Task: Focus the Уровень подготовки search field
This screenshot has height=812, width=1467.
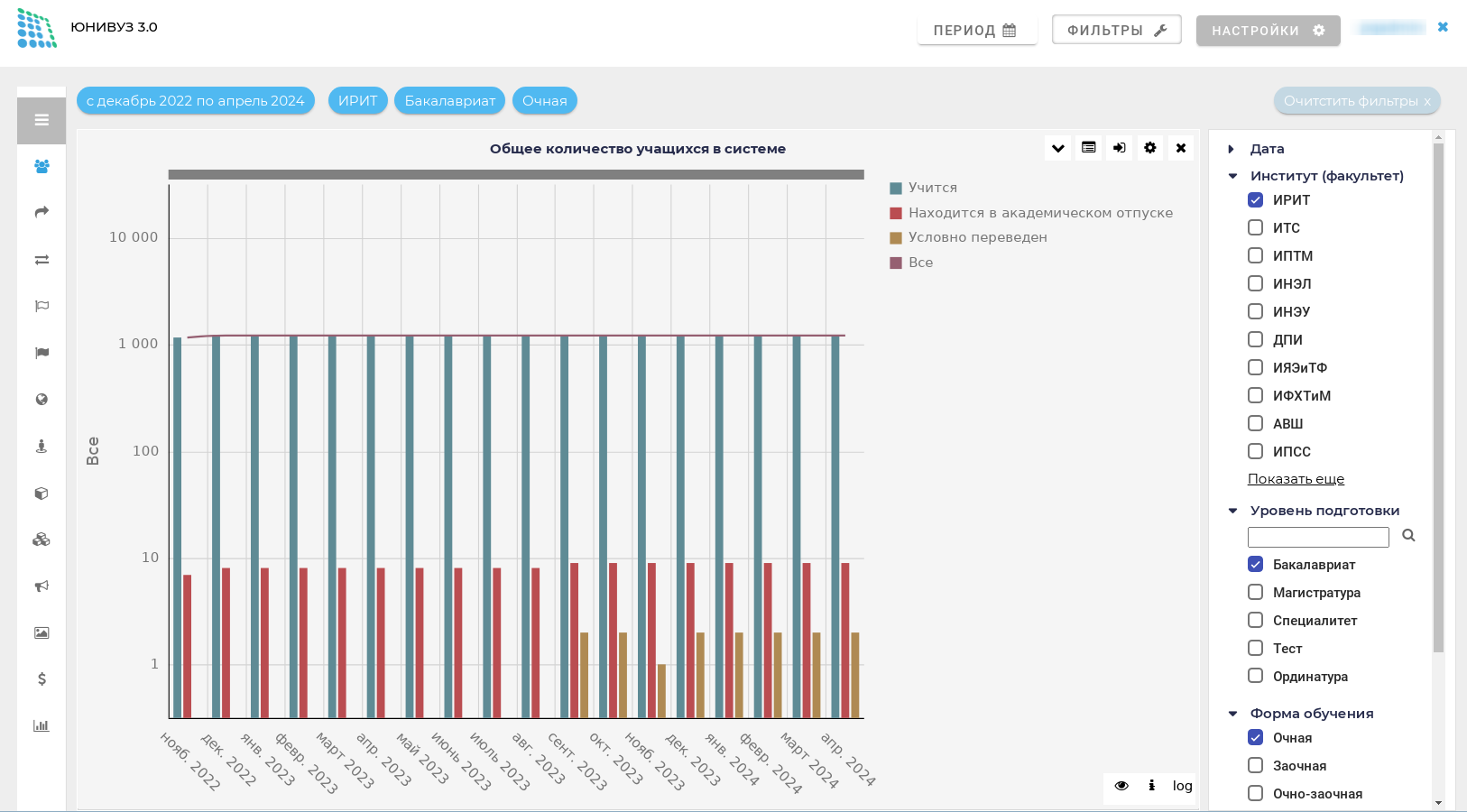Action: click(x=1318, y=537)
